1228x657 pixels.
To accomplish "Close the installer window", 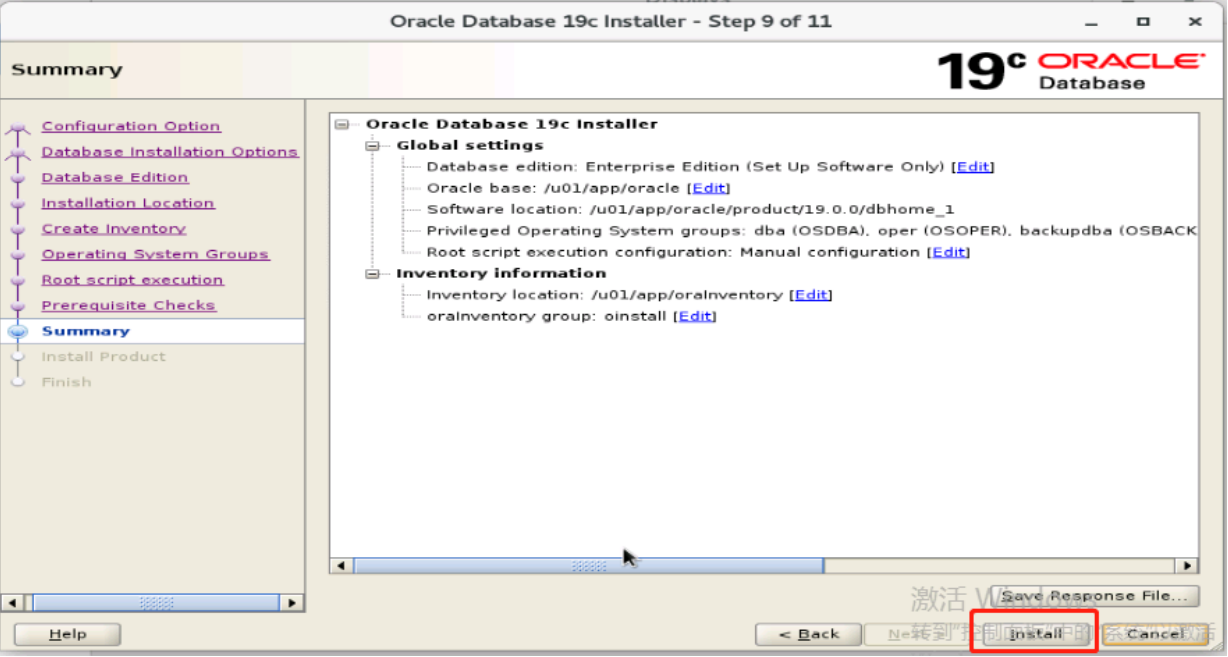I will 1195,21.
